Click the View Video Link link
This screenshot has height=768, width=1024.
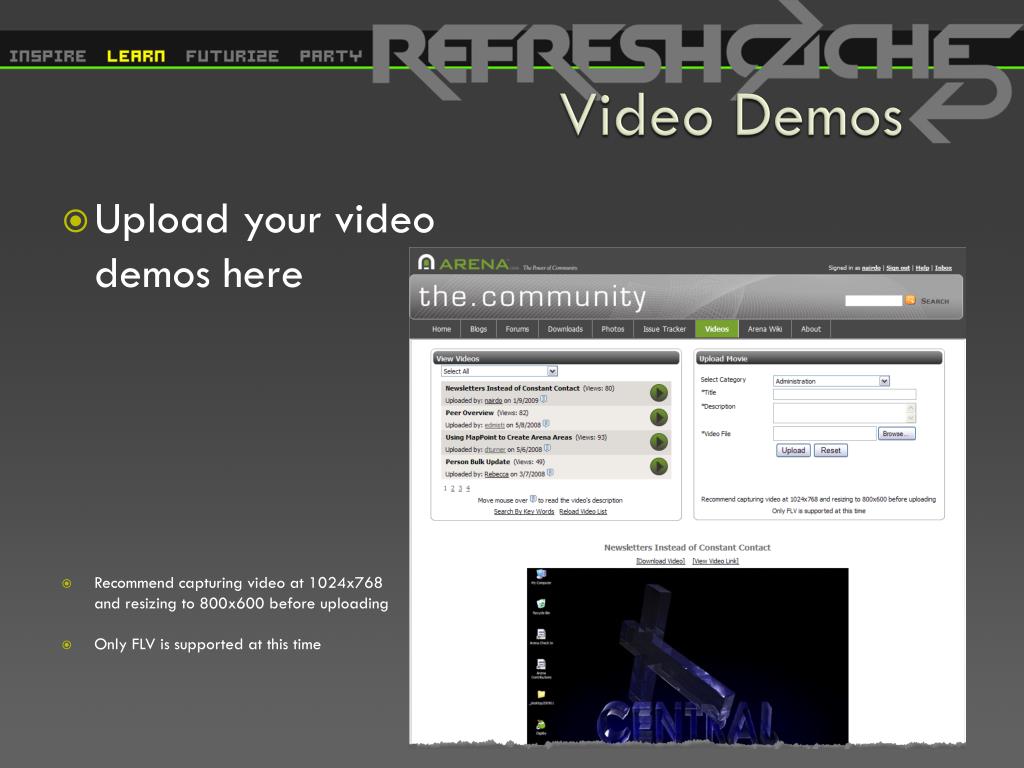coord(716,561)
